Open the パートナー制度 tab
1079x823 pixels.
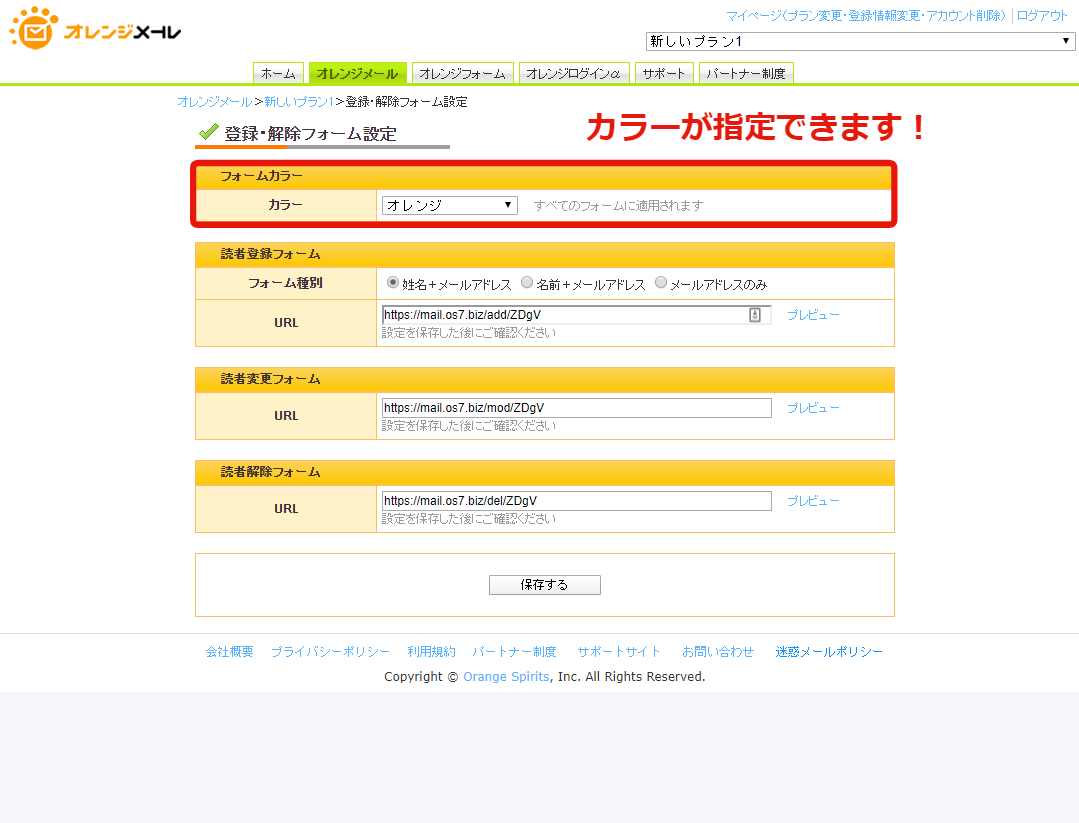[746, 73]
